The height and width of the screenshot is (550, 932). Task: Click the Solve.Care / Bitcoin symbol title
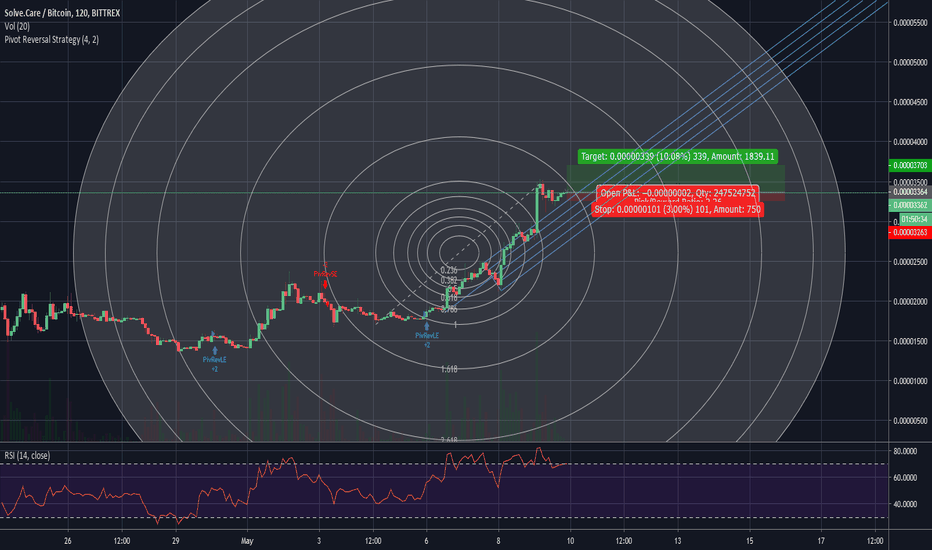point(62,12)
